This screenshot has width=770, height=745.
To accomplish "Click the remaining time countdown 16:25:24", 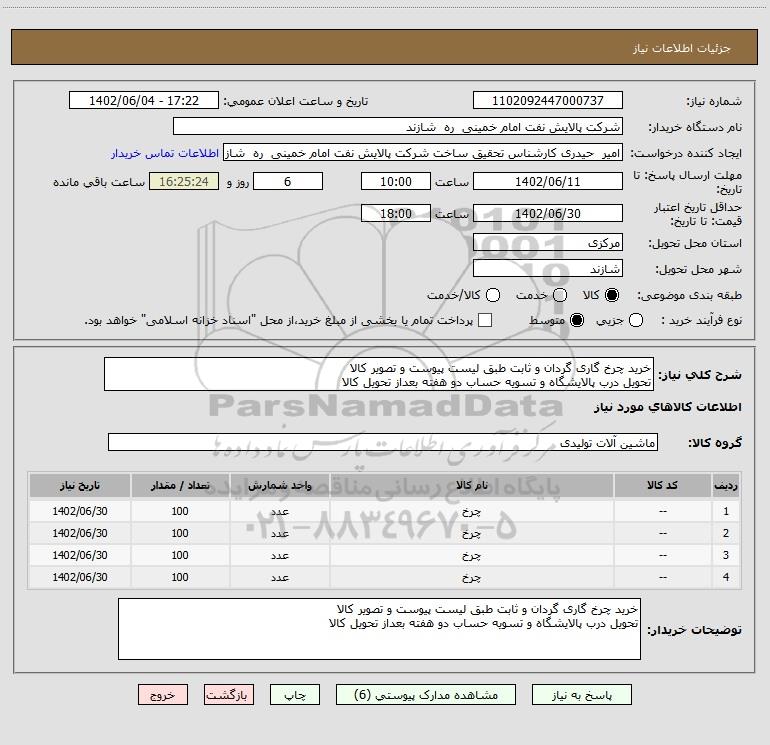I will pyautogui.click(x=184, y=181).
